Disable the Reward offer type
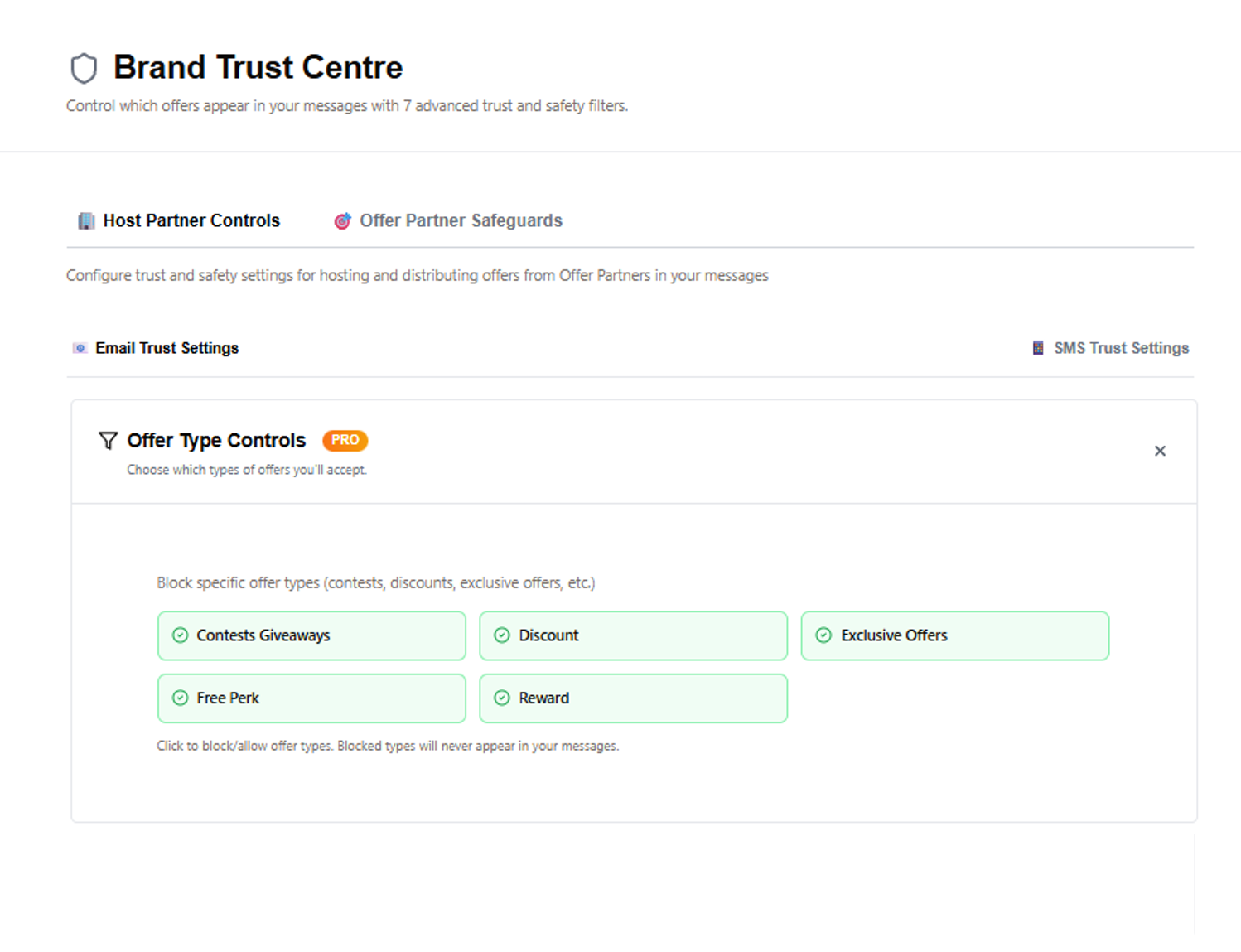This screenshot has width=1241, height=952. pyautogui.click(x=633, y=698)
